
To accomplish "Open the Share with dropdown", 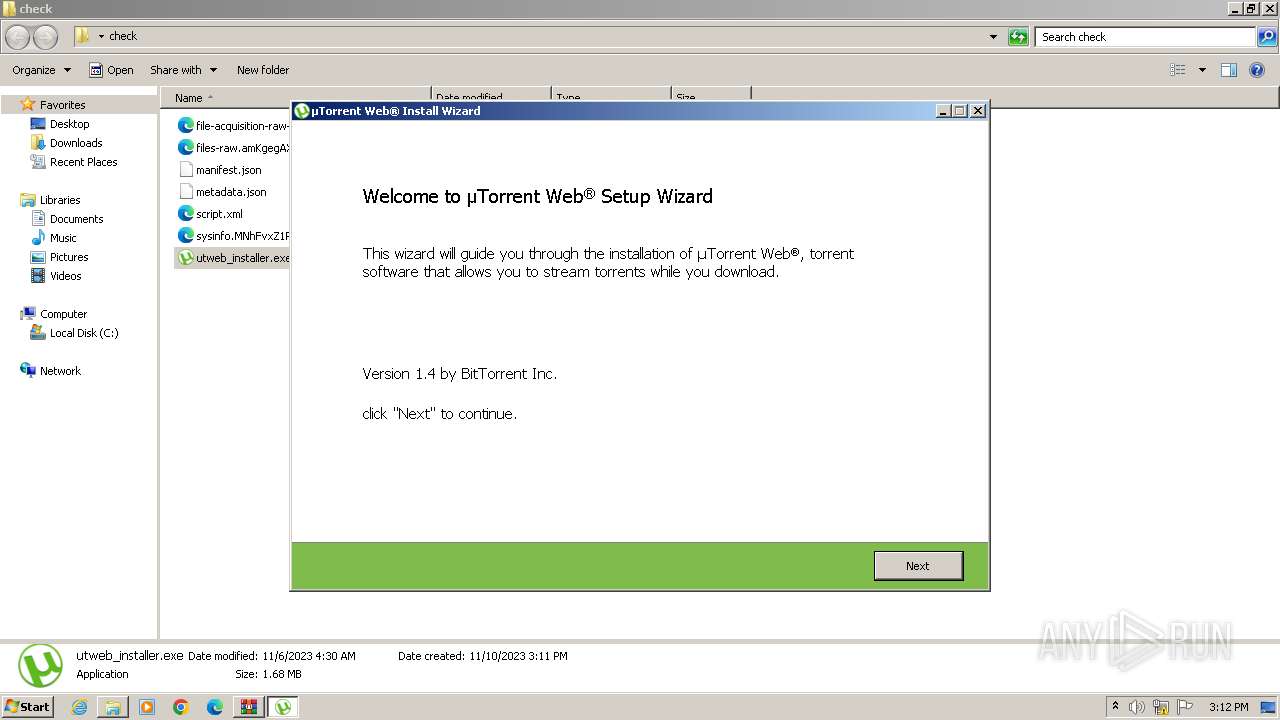I will [183, 70].
